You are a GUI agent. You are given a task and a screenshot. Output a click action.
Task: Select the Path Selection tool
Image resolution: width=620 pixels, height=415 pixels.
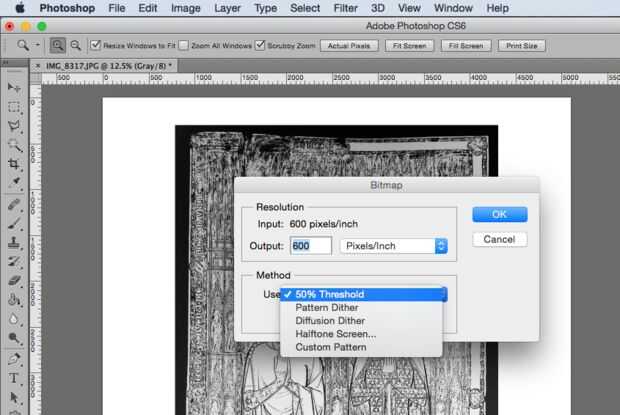(x=14, y=397)
